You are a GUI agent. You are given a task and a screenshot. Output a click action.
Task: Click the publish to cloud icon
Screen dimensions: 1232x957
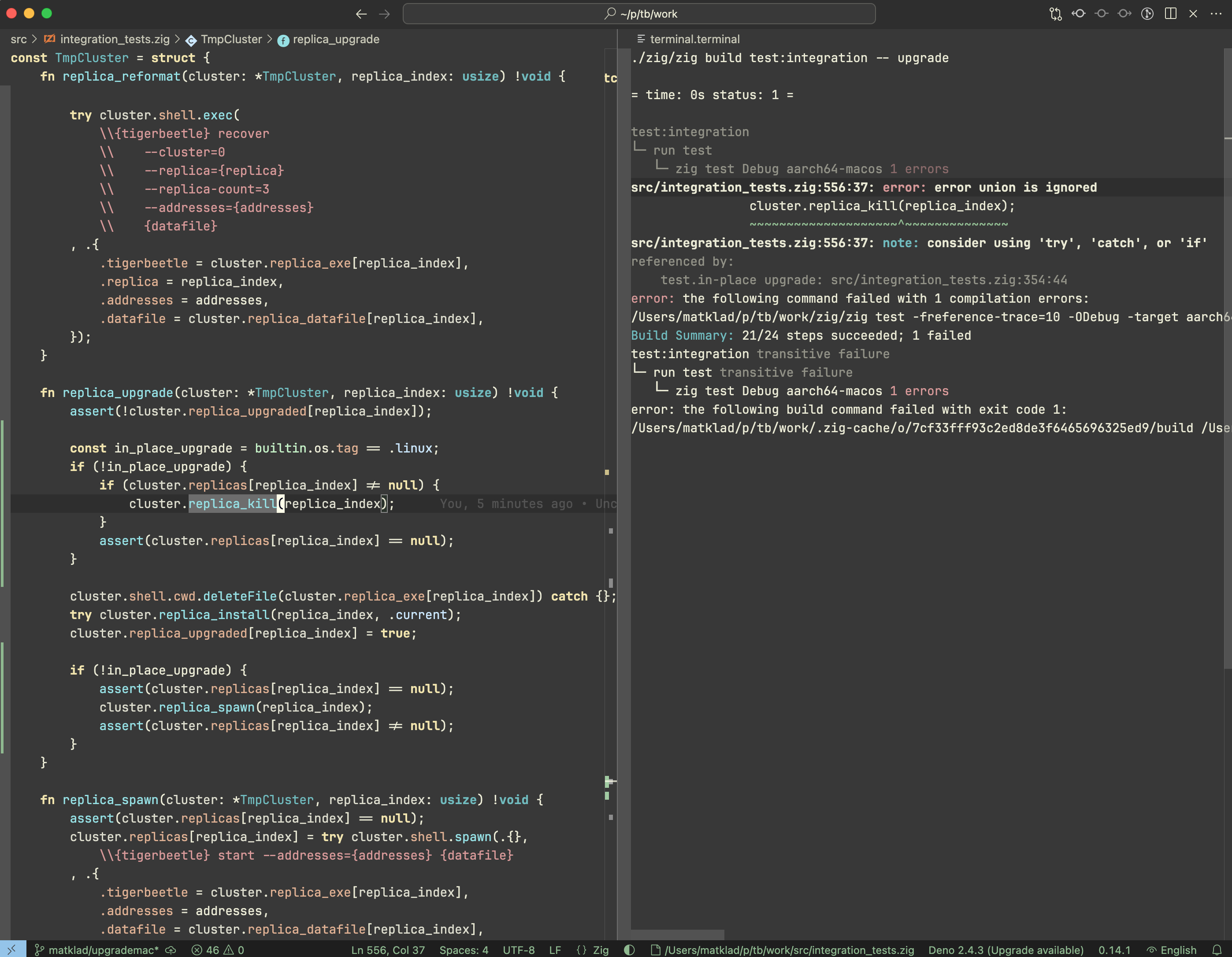171,950
